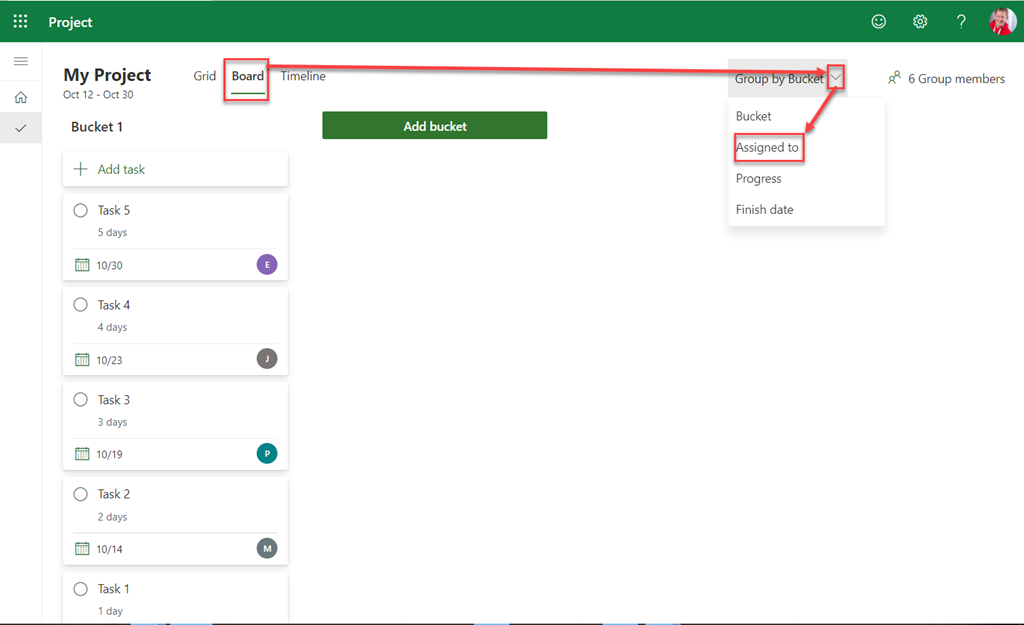The width and height of the screenshot is (1024, 625).
Task: Mark Task 5 as complete
Action: point(81,210)
